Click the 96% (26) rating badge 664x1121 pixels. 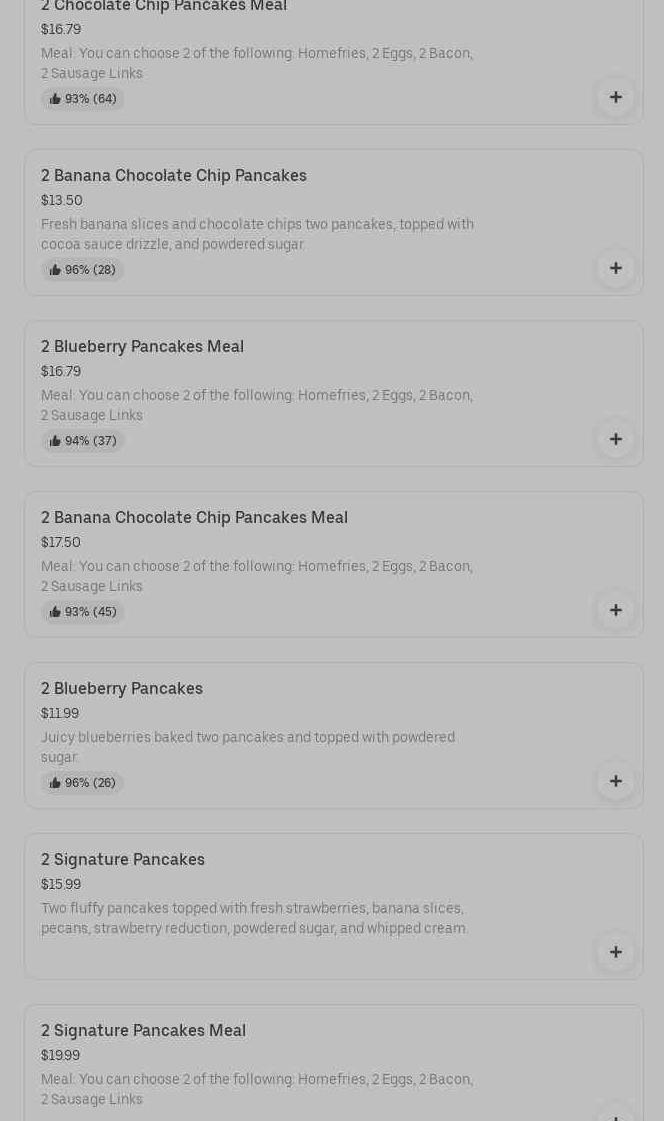[83, 783]
